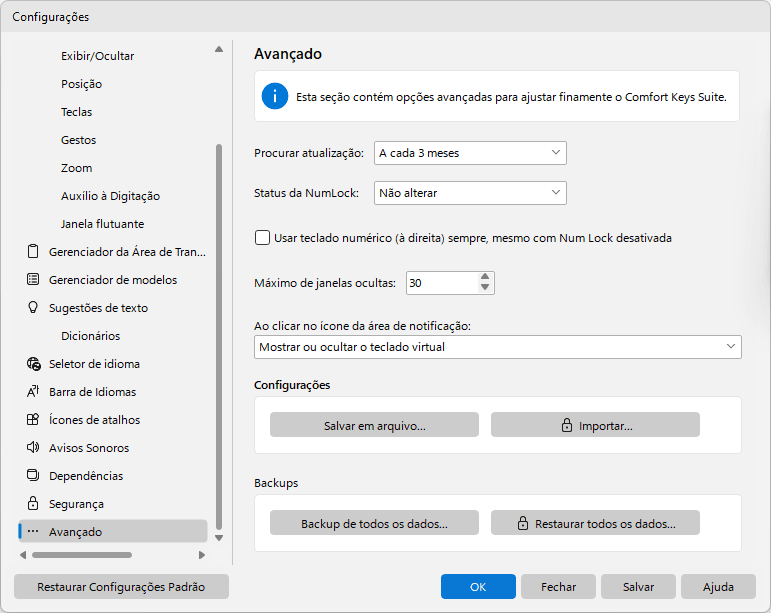
Task: Click the lightbulb icon beside Sugestões de texto
Action: [x=33, y=307]
